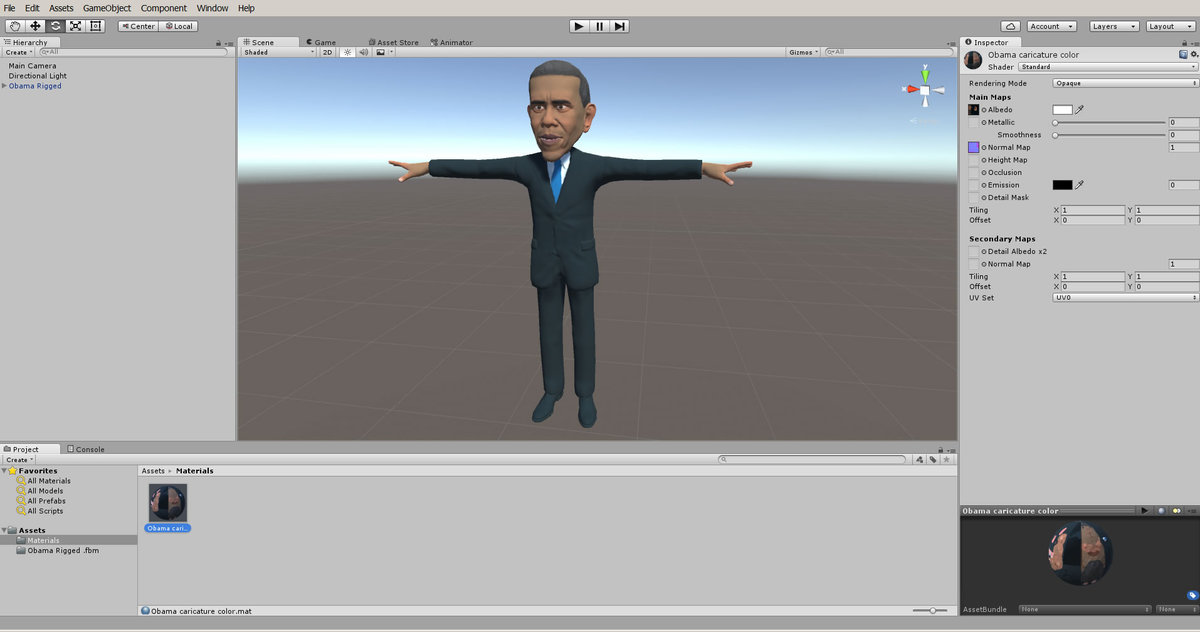This screenshot has height=632, width=1200.
Task: Click Create button in Project
Action: [x=18, y=460]
